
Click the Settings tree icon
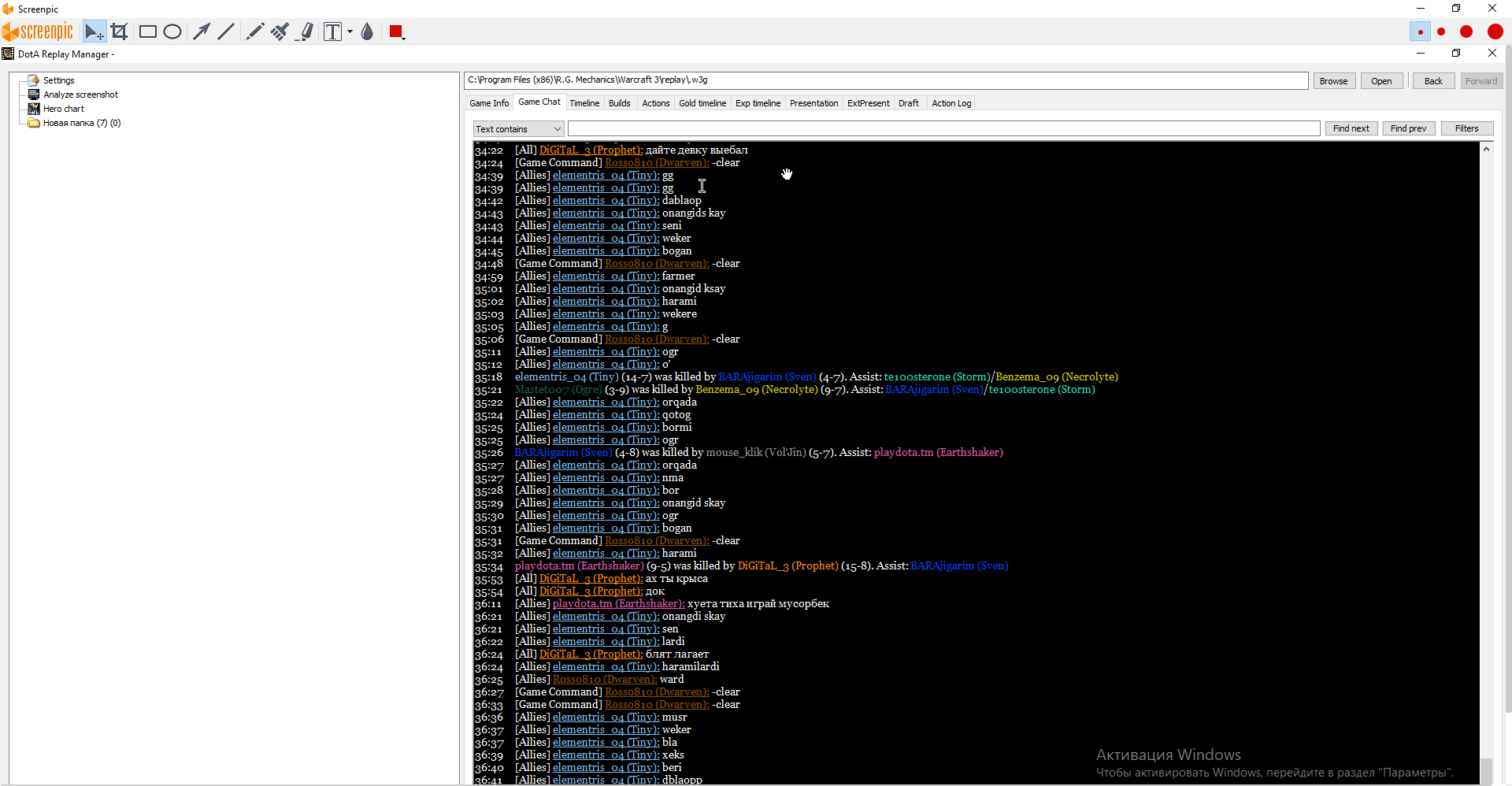tap(34, 80)
